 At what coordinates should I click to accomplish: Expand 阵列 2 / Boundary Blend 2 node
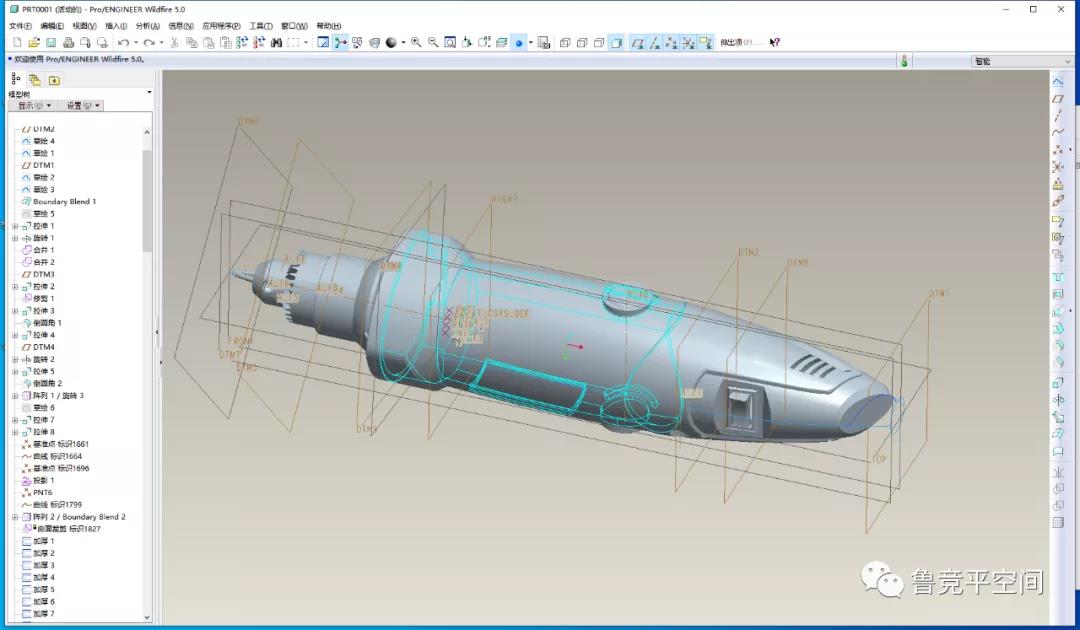coord(15,517)
